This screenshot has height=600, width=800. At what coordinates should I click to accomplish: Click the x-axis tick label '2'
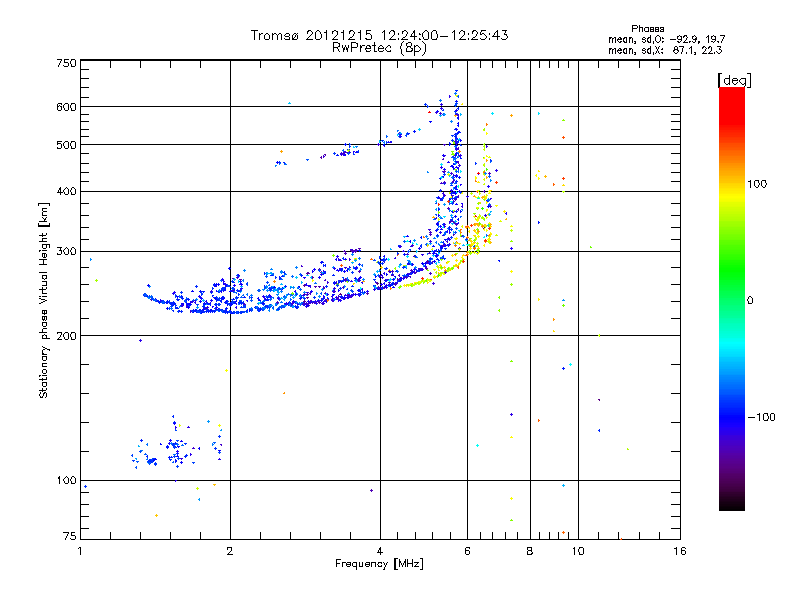230,551
